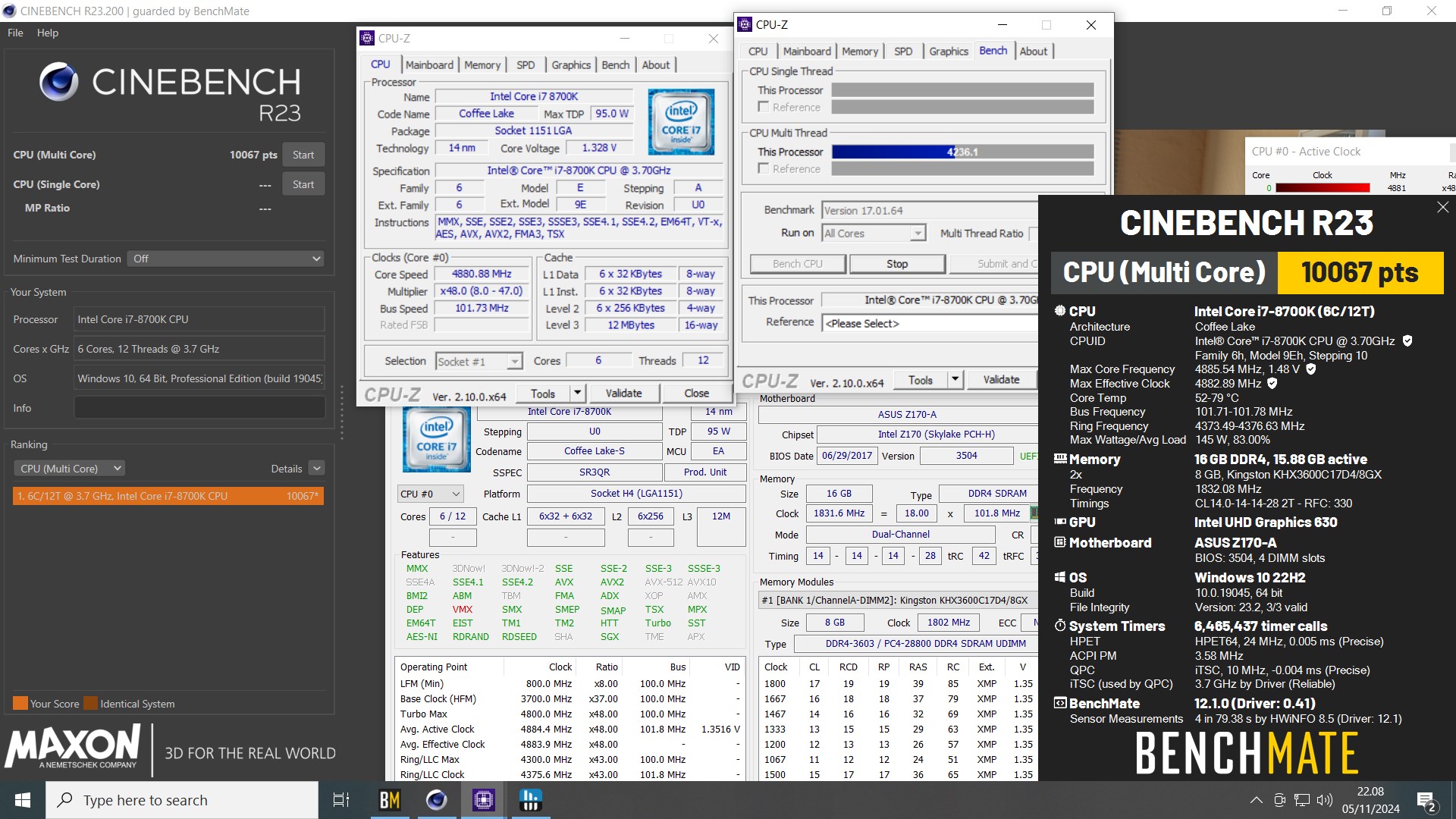Open the File menu in Cinebench
This screenshot has width=1456, height=819.
pyautogui.click(x=15, y=33)
